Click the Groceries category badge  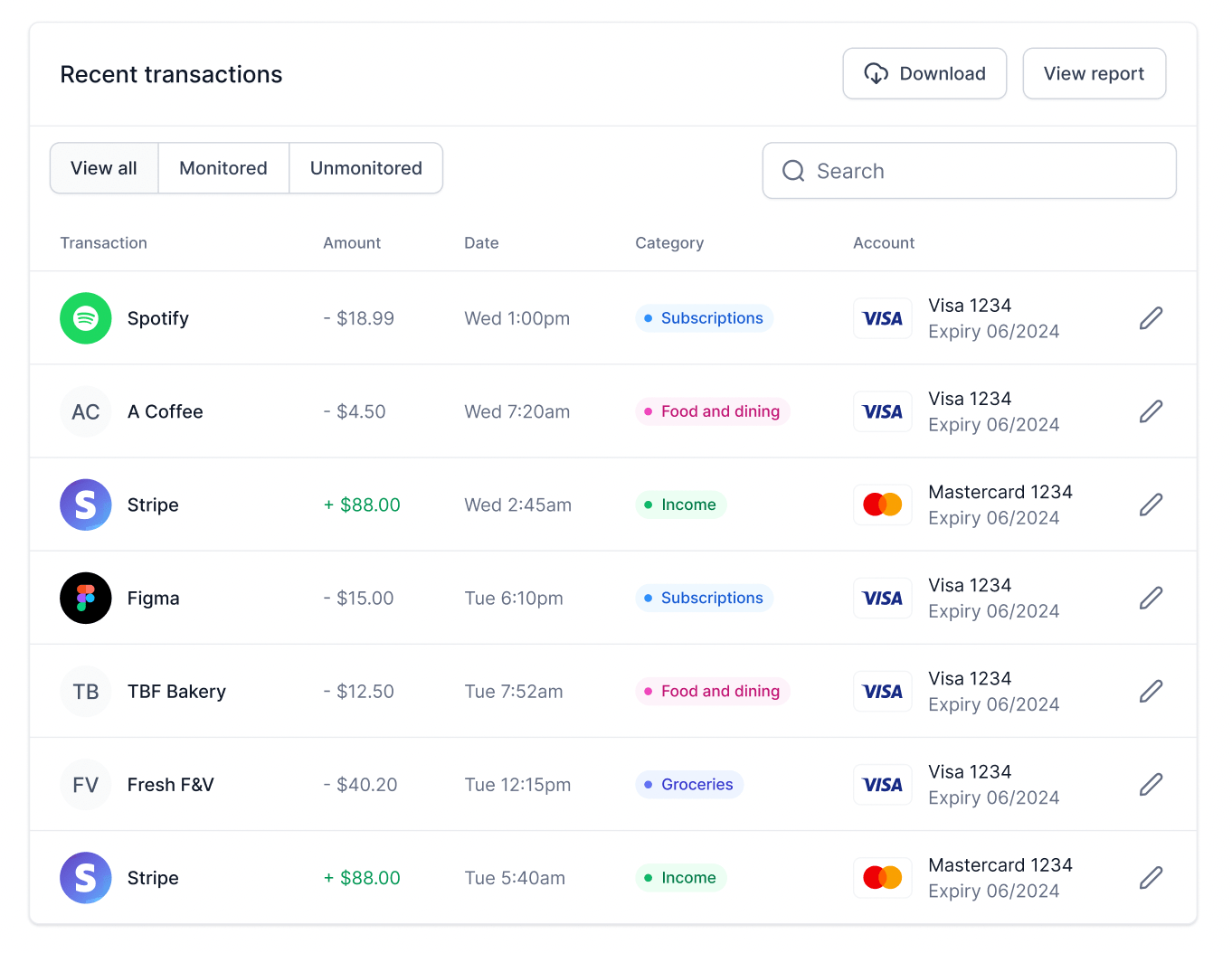click(x=689, y=784)
